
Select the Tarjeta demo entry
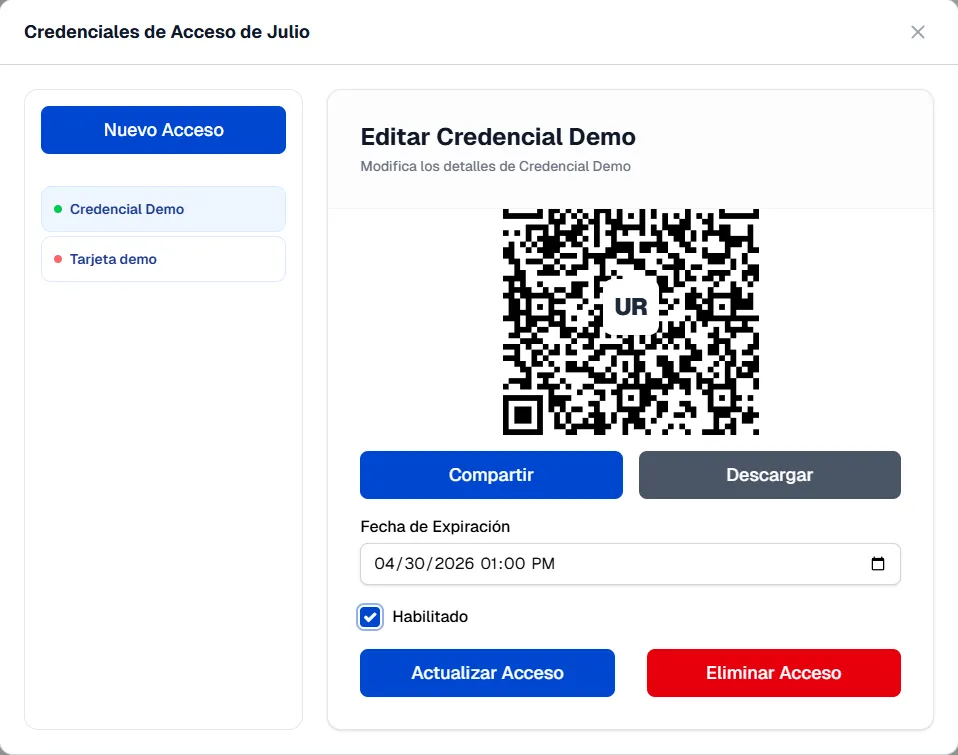coord(163,259)
